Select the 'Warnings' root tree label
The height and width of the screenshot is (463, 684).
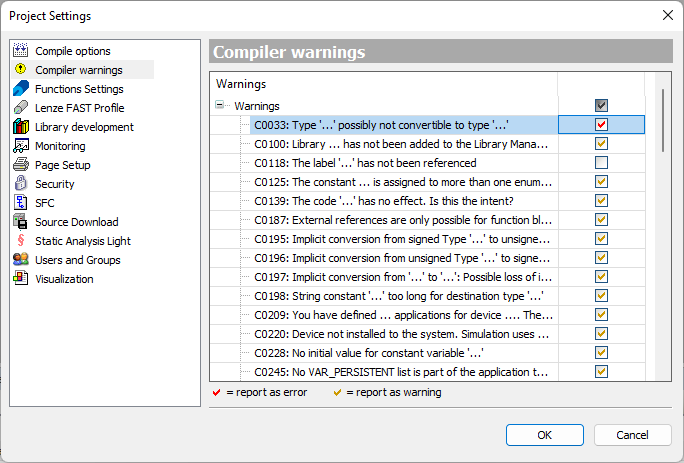257,106
